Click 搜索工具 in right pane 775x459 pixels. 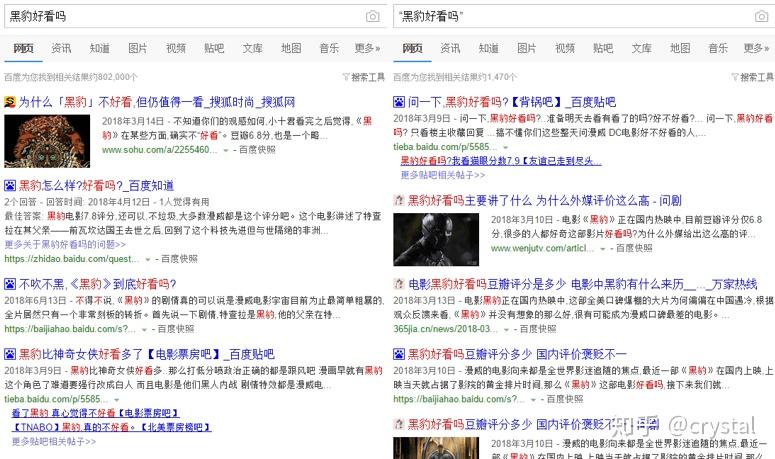coord(757,77)
